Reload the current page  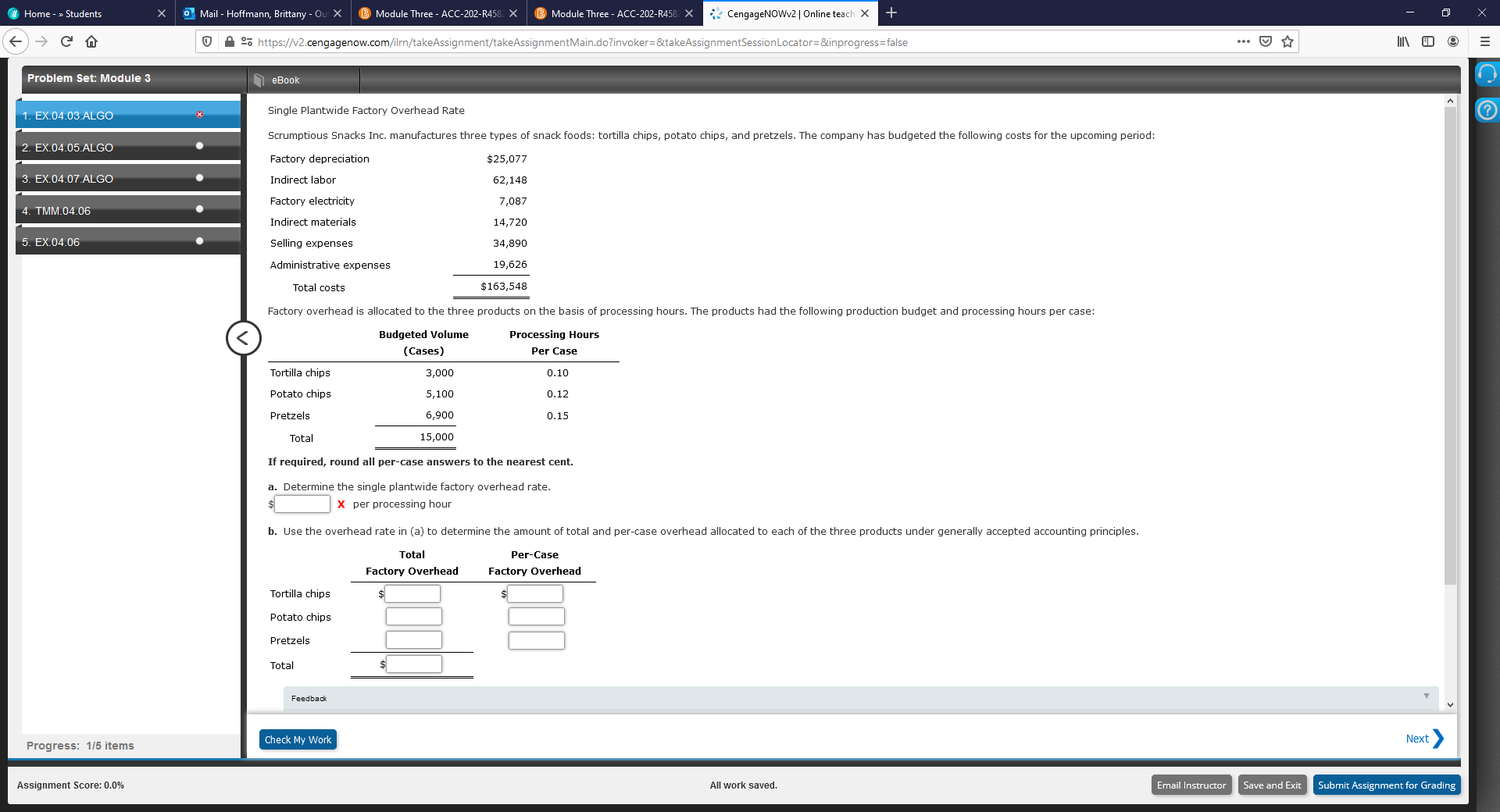pos(66,41)
